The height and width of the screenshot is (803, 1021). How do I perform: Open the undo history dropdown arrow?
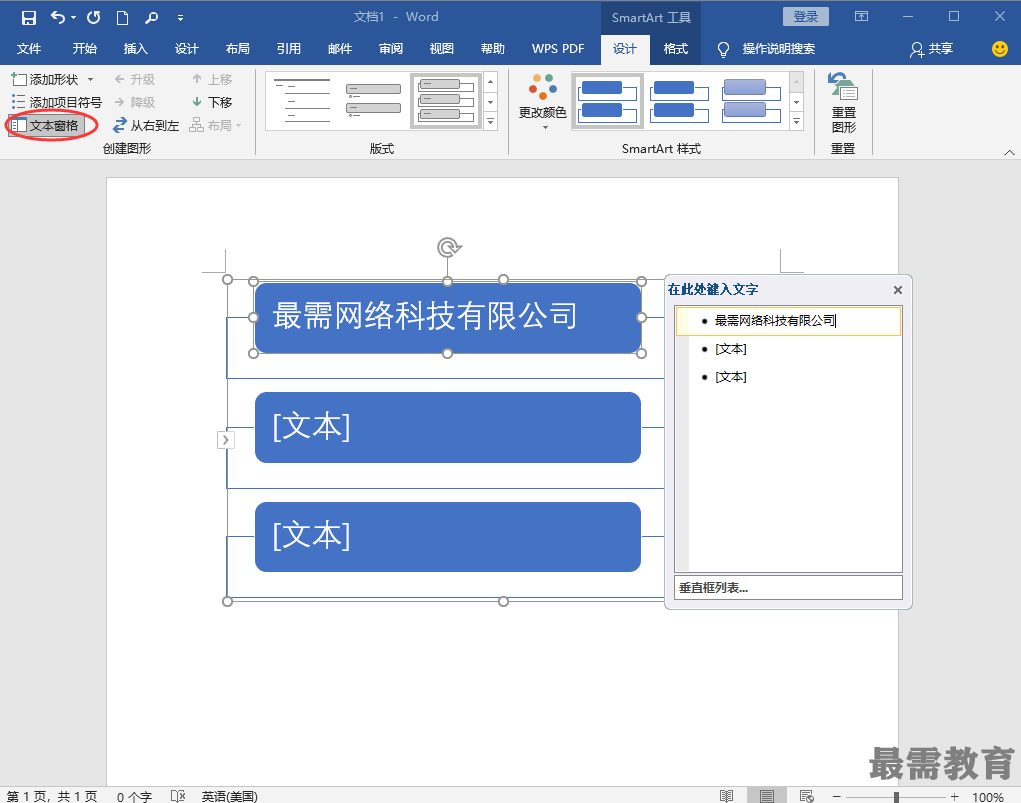(73, 18)
